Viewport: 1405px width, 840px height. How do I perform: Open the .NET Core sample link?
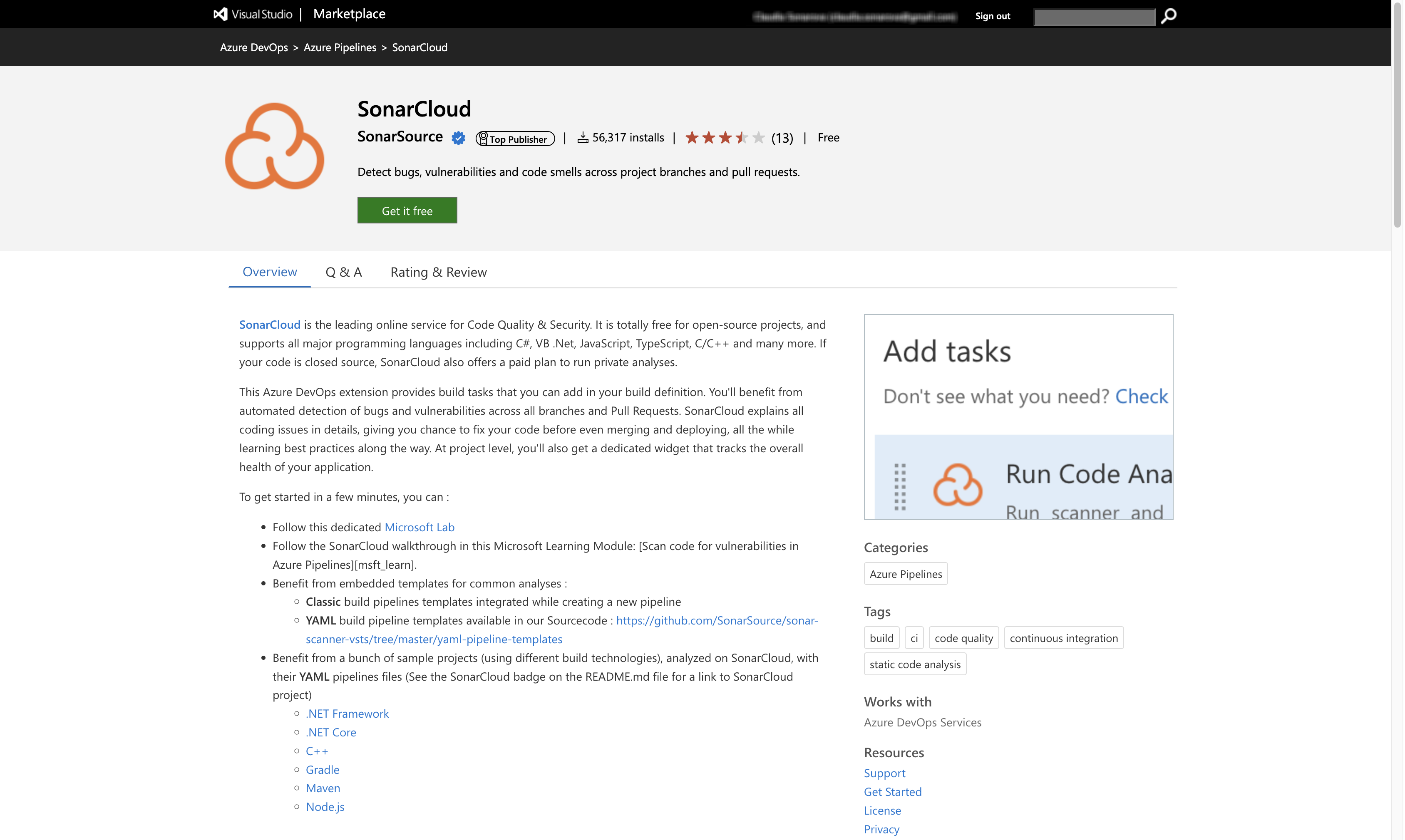coord(331,733)
